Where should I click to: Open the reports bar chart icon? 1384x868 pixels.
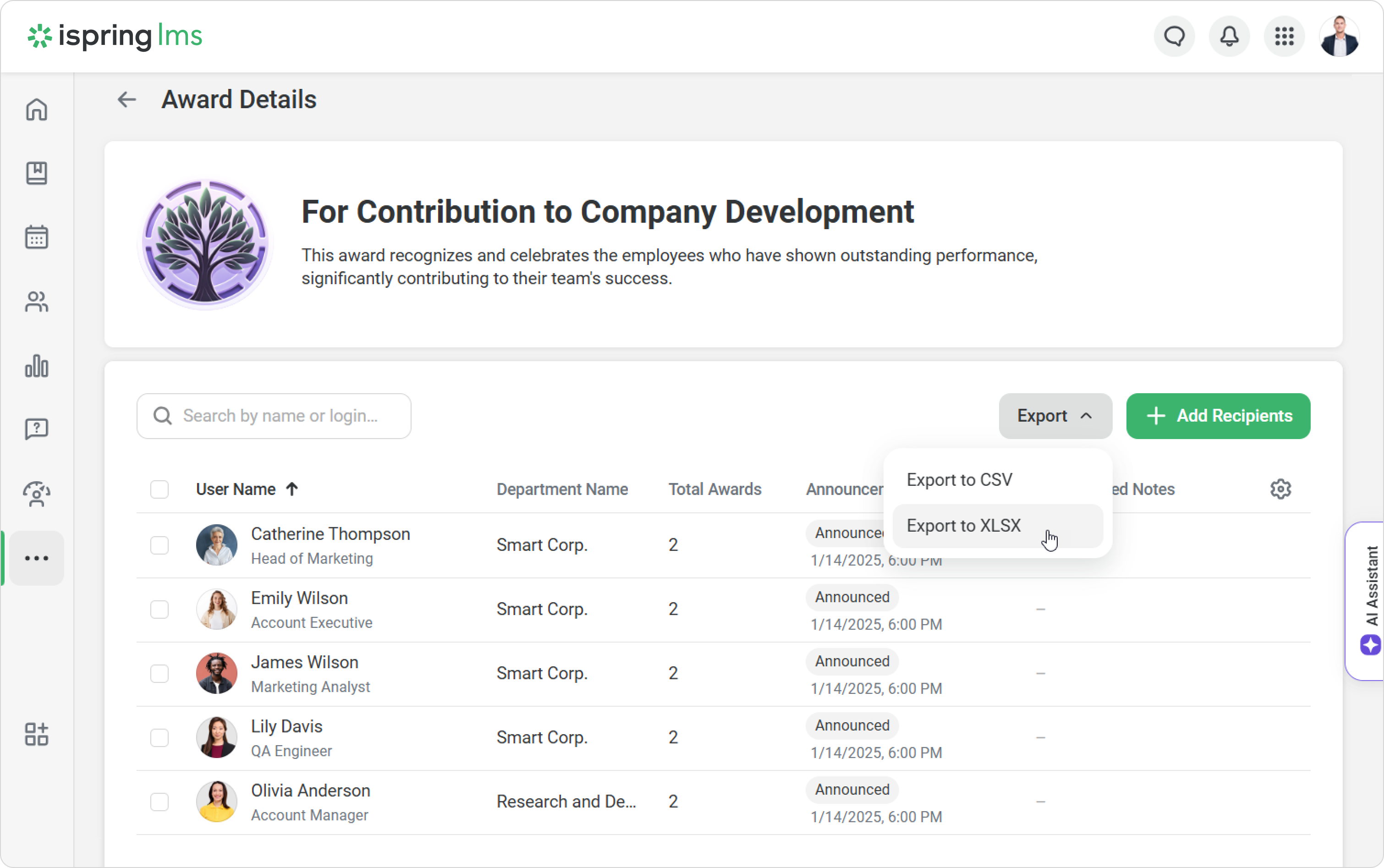(36, 366)
